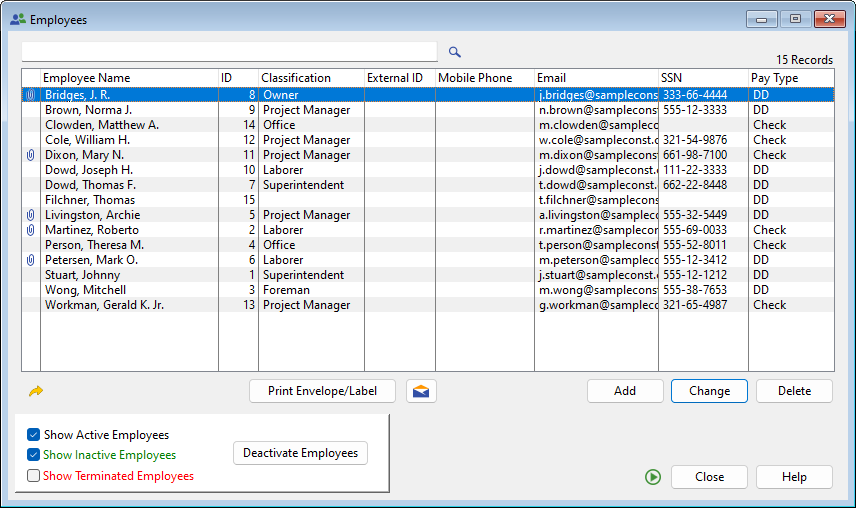Click attachment icon for Petersen, Mark O.
The height and width of the screenshot is (508, 856).
[30, 260]
